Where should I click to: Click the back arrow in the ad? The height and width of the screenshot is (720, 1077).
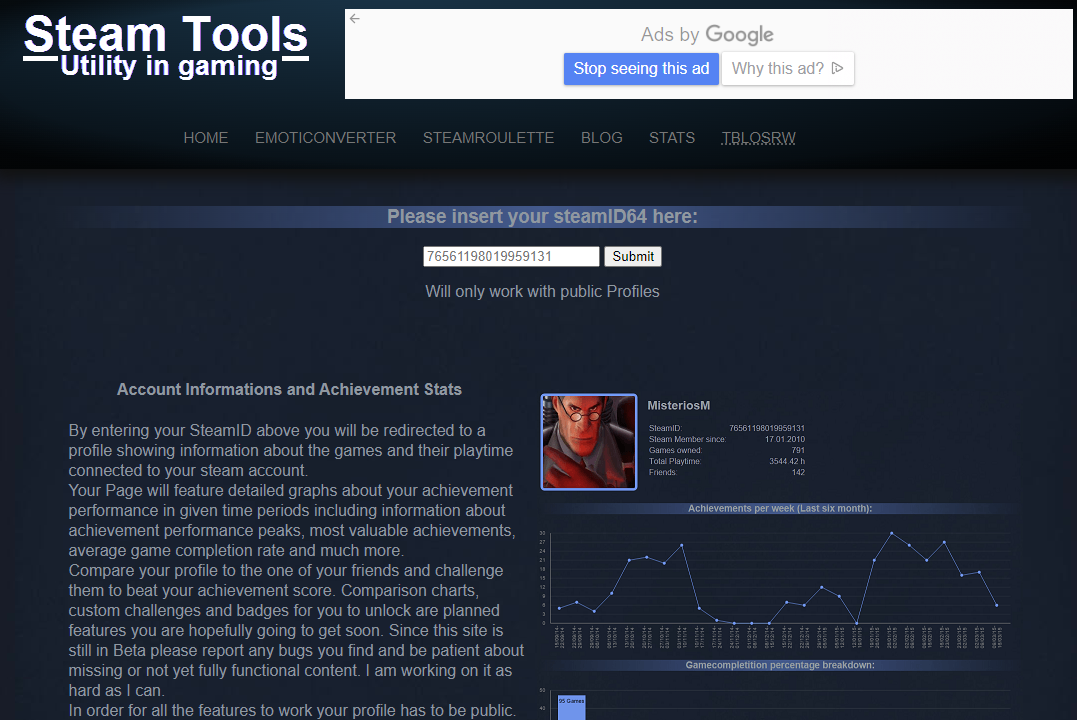(x=354, y=18)
